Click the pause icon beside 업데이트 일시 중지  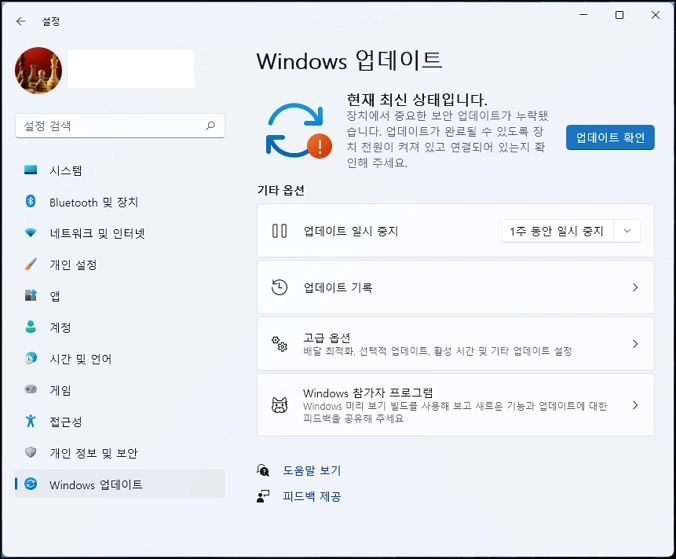pyautogui.click(x=279, y=231)
